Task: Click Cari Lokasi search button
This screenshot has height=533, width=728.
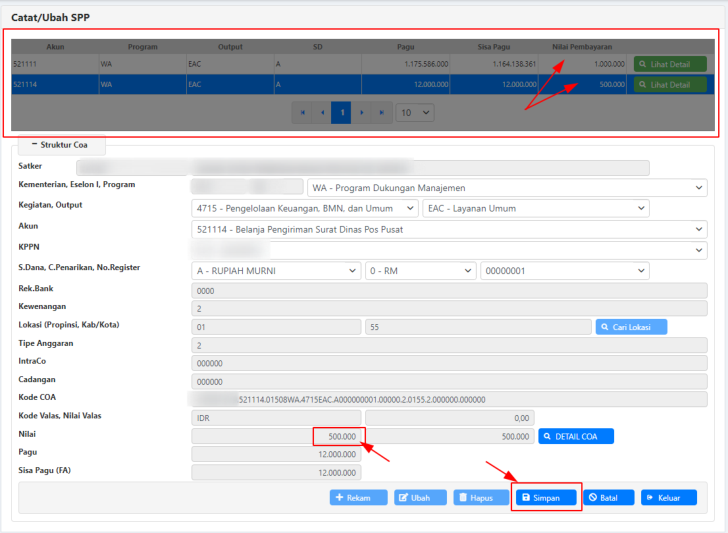Action: click(631, 327)
